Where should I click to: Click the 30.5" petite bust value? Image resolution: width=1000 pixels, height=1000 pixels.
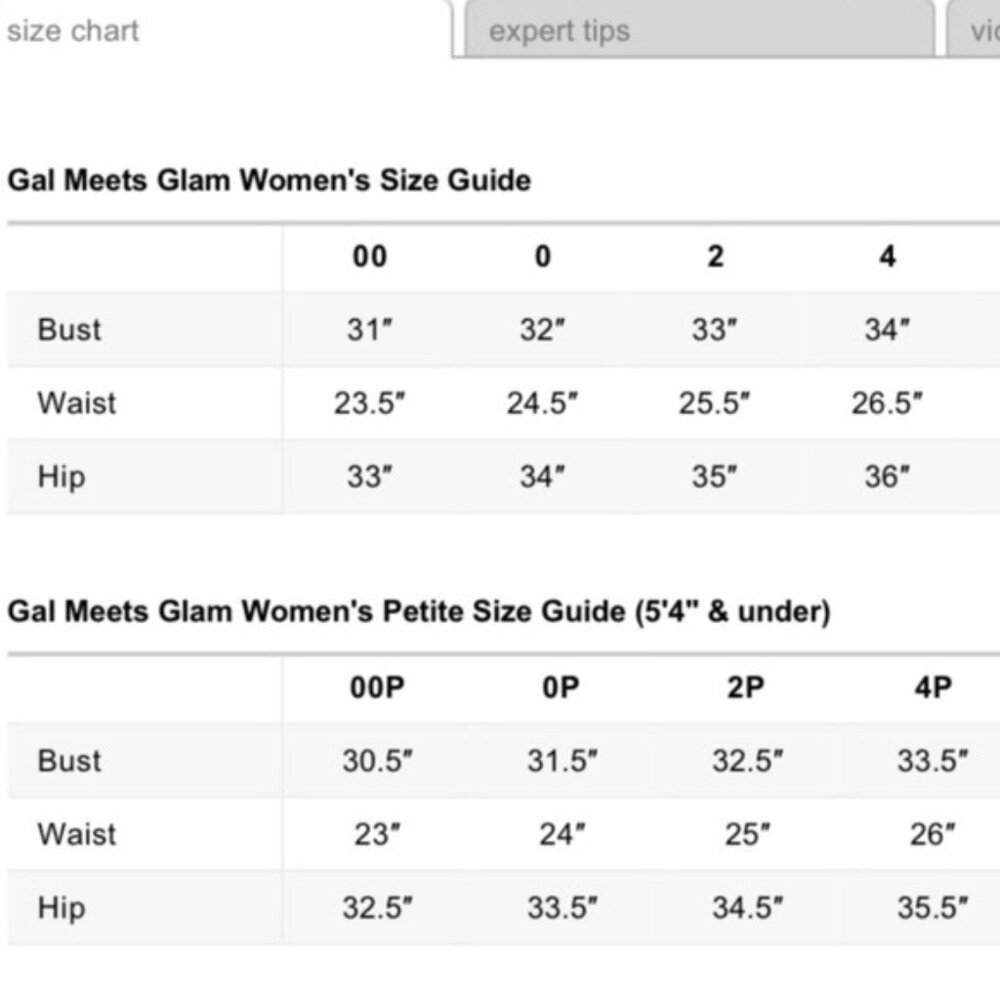pyautogui.click(x=378, y=761)
